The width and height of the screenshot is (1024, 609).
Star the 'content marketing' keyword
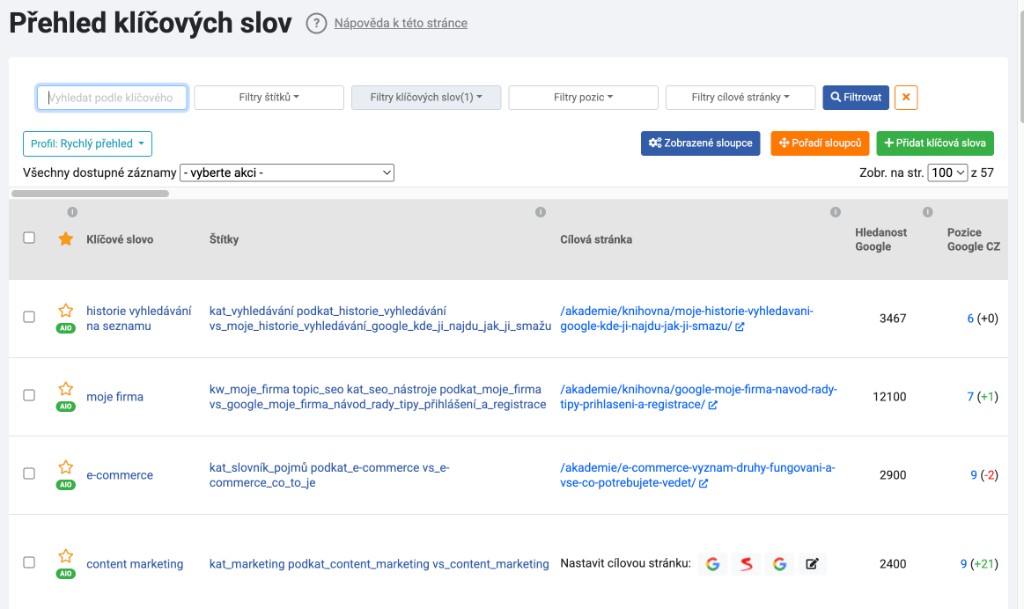pyautogui.click(x=66, y=555)
